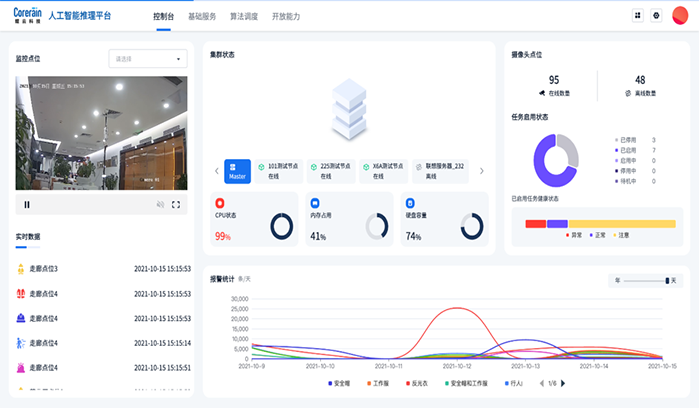699x408 pixels.
Task: Click red 异常 health bar segment
Action: 536,224
